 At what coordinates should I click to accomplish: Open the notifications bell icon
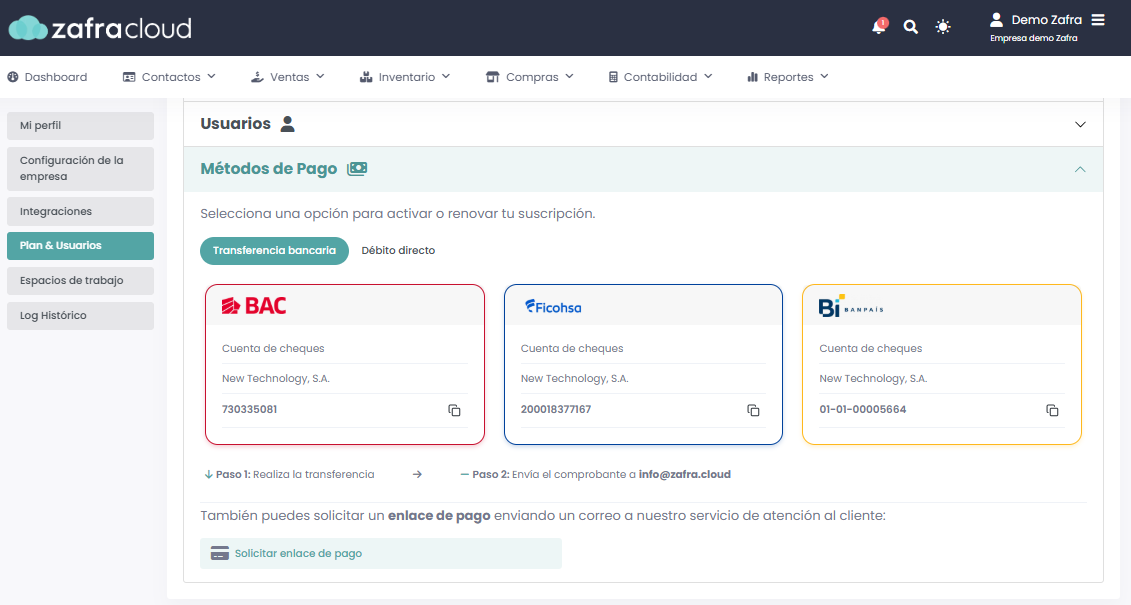coord(879,27)
